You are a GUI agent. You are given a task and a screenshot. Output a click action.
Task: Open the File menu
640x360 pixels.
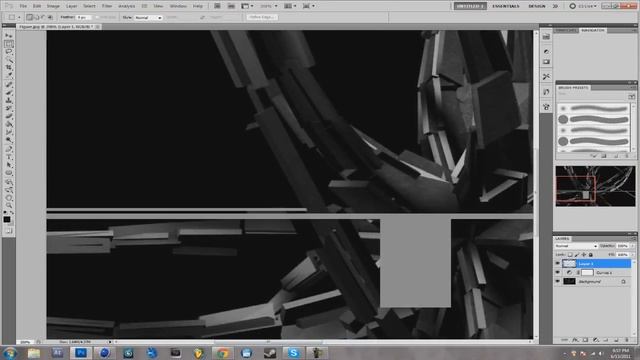[23, 6]
